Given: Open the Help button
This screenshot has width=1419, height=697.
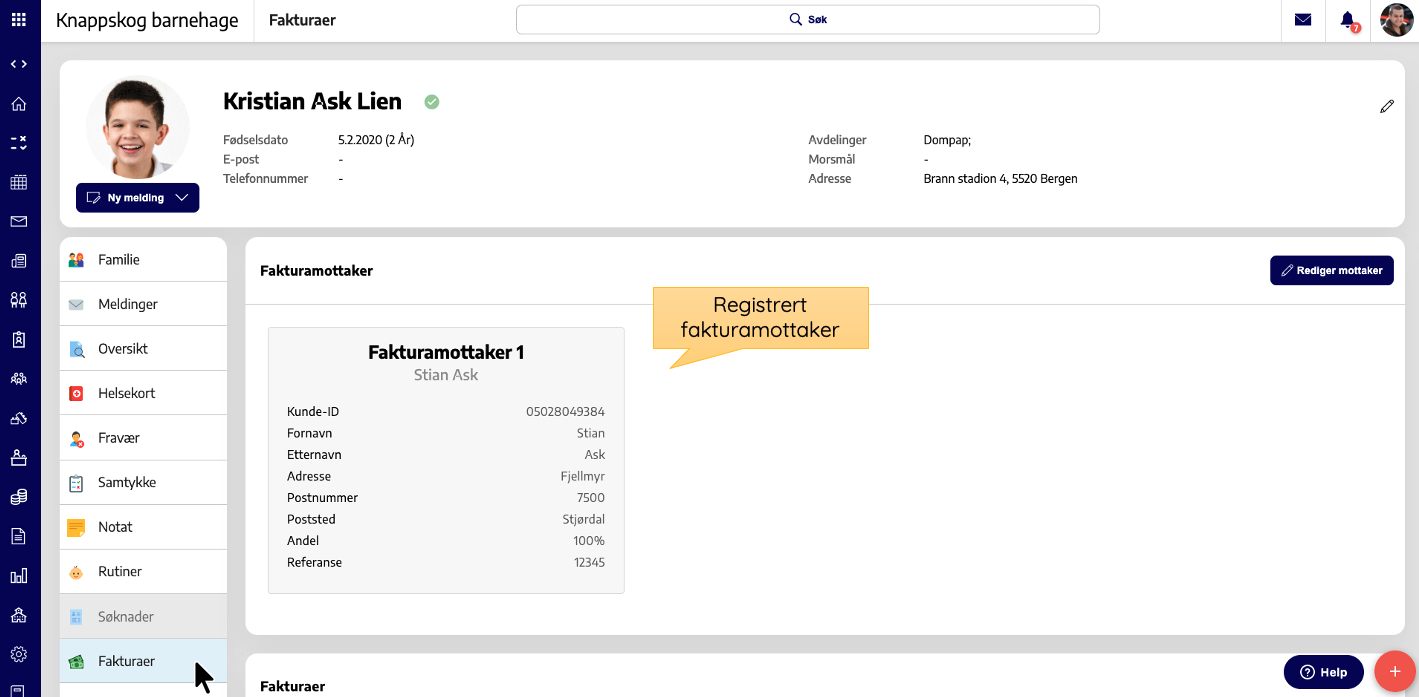Looking at the screenshot, I should tap(1323, 672).
